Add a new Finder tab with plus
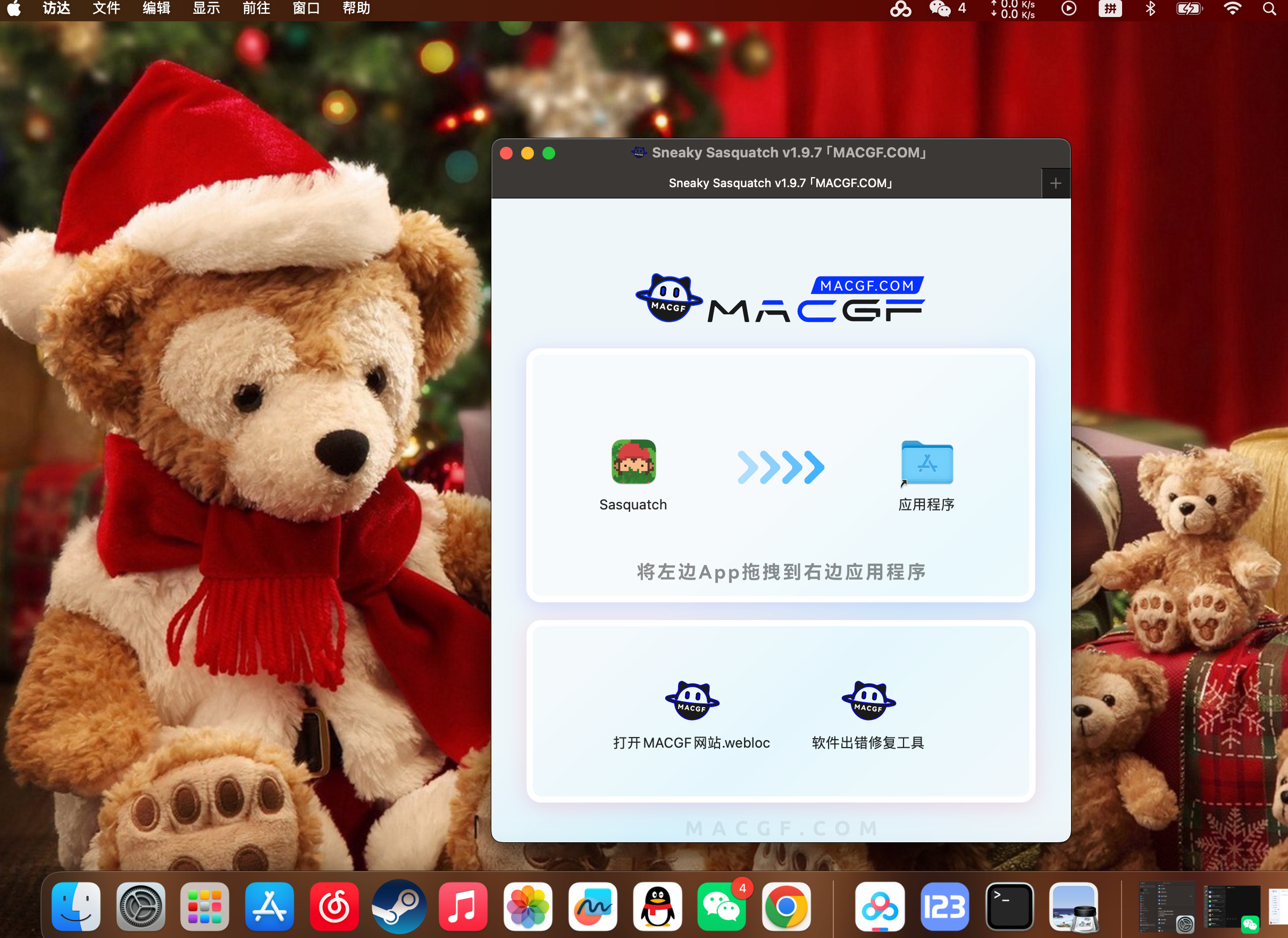This screenshot has width=1288, height=938. coord(1055,183)
